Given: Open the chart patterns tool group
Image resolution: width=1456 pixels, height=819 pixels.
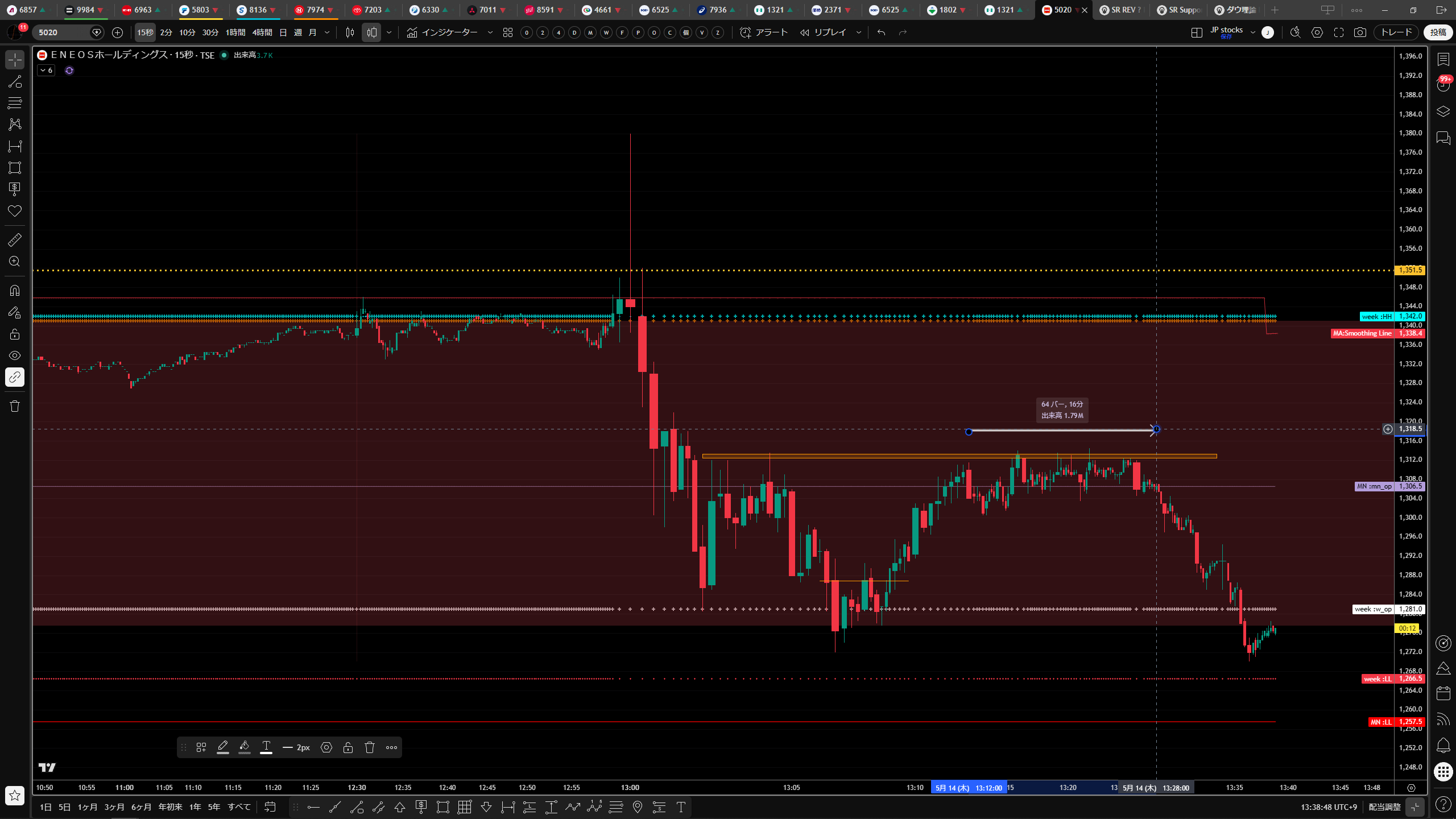Looking at the screenshot, I should click(15, 124).
